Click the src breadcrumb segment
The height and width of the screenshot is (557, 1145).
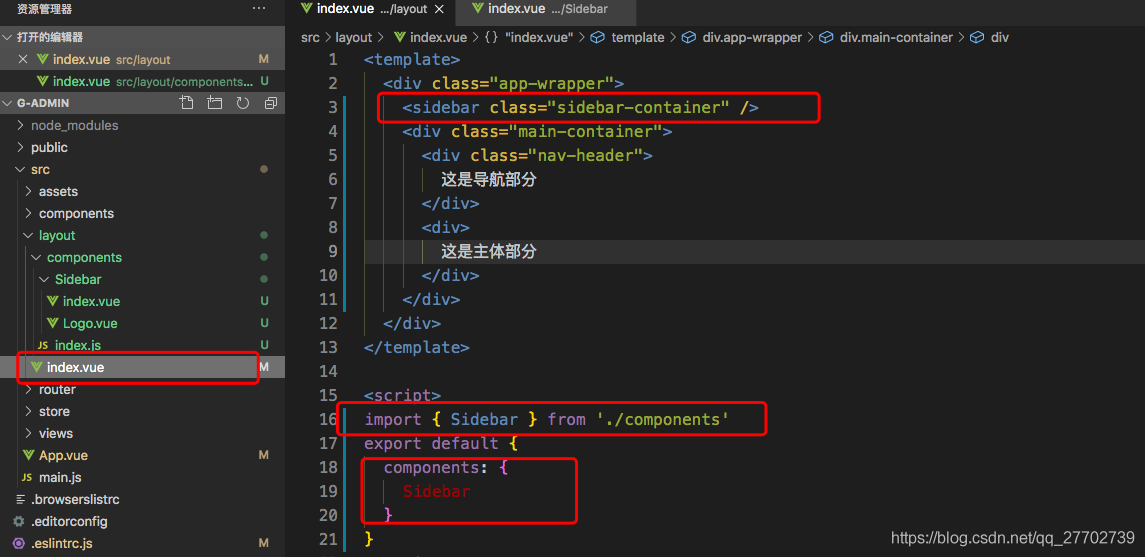pyautogui.click(x=310, y=37)
